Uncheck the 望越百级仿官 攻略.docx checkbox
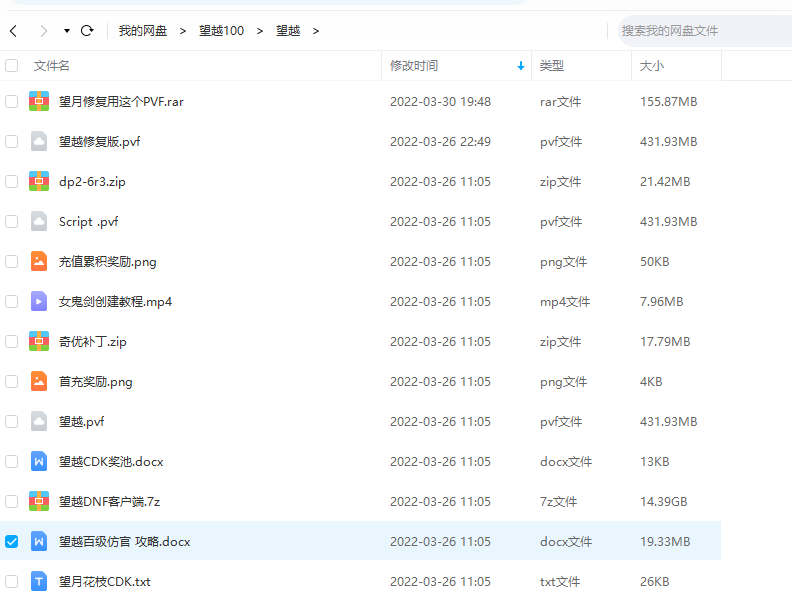The height and width of the screenshot is (606, 792). click(12, 541)
